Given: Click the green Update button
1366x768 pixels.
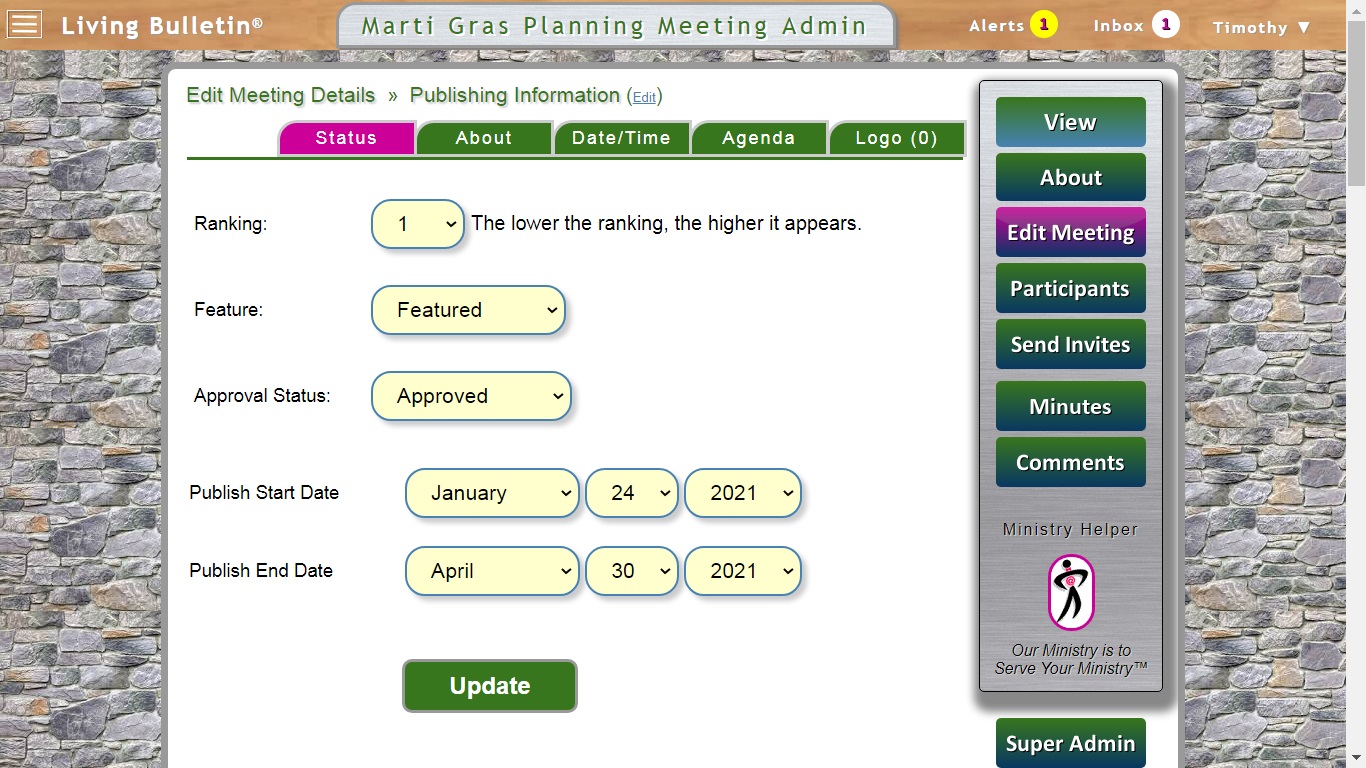Looking at the screenshot, I should tap(490, 686).
